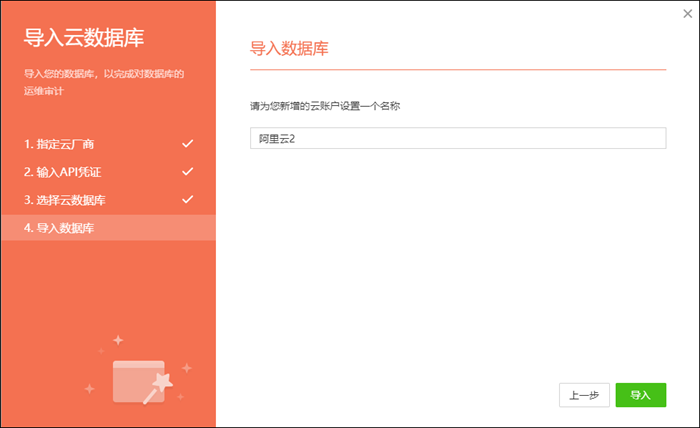Click the 上一步 button

[584, 395]
